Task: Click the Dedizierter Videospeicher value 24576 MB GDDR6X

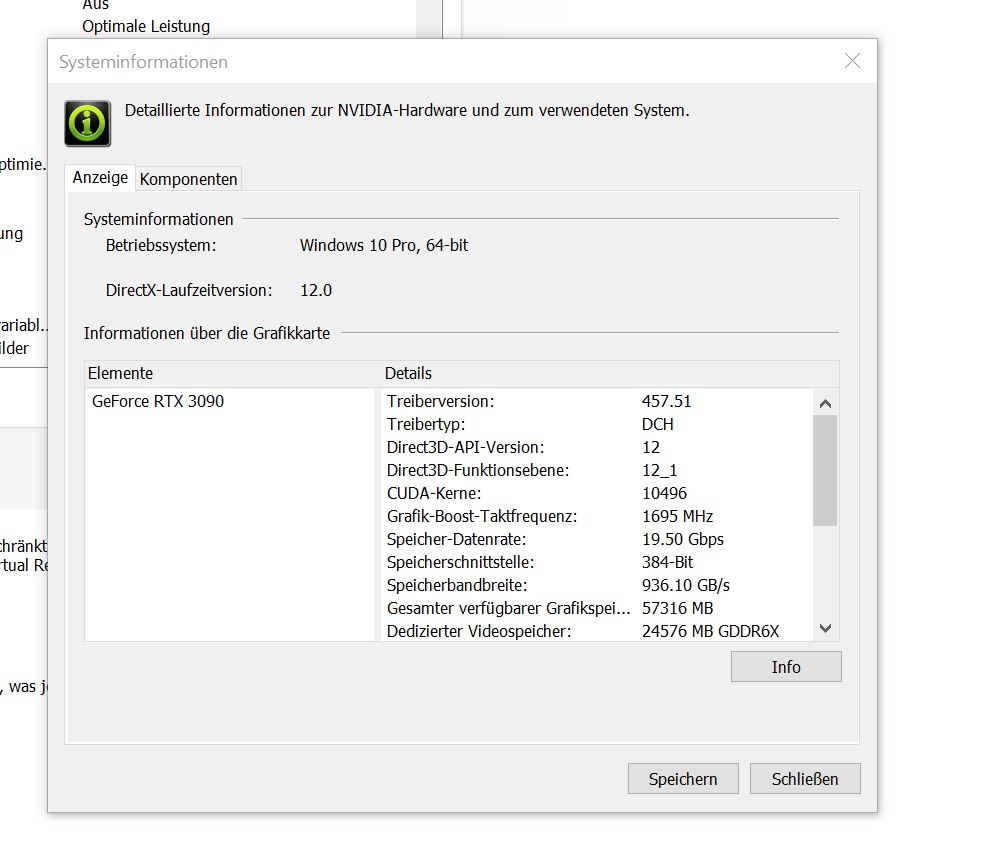Action: pos(711,631)
